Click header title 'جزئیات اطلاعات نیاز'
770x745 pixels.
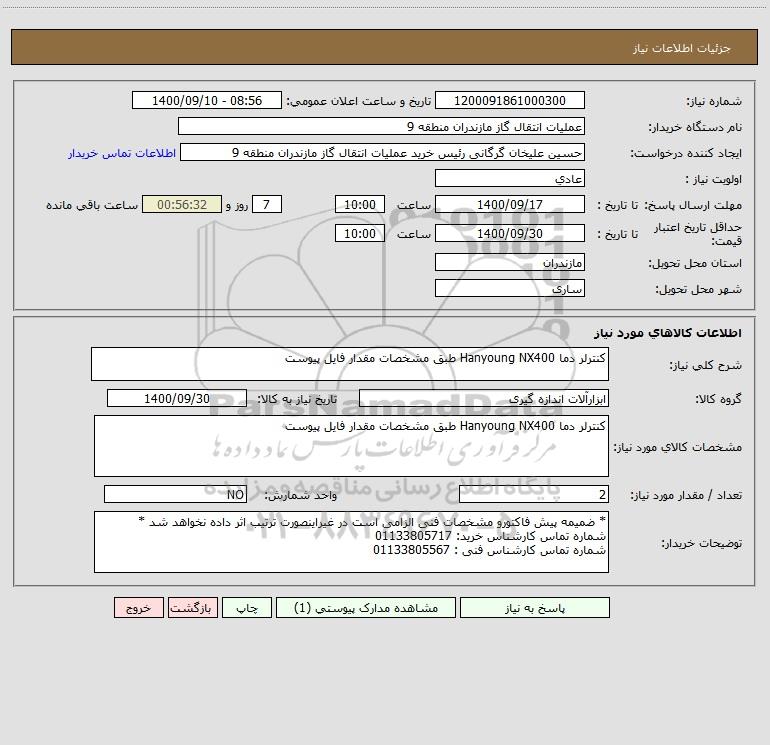[x=682, y=48]
